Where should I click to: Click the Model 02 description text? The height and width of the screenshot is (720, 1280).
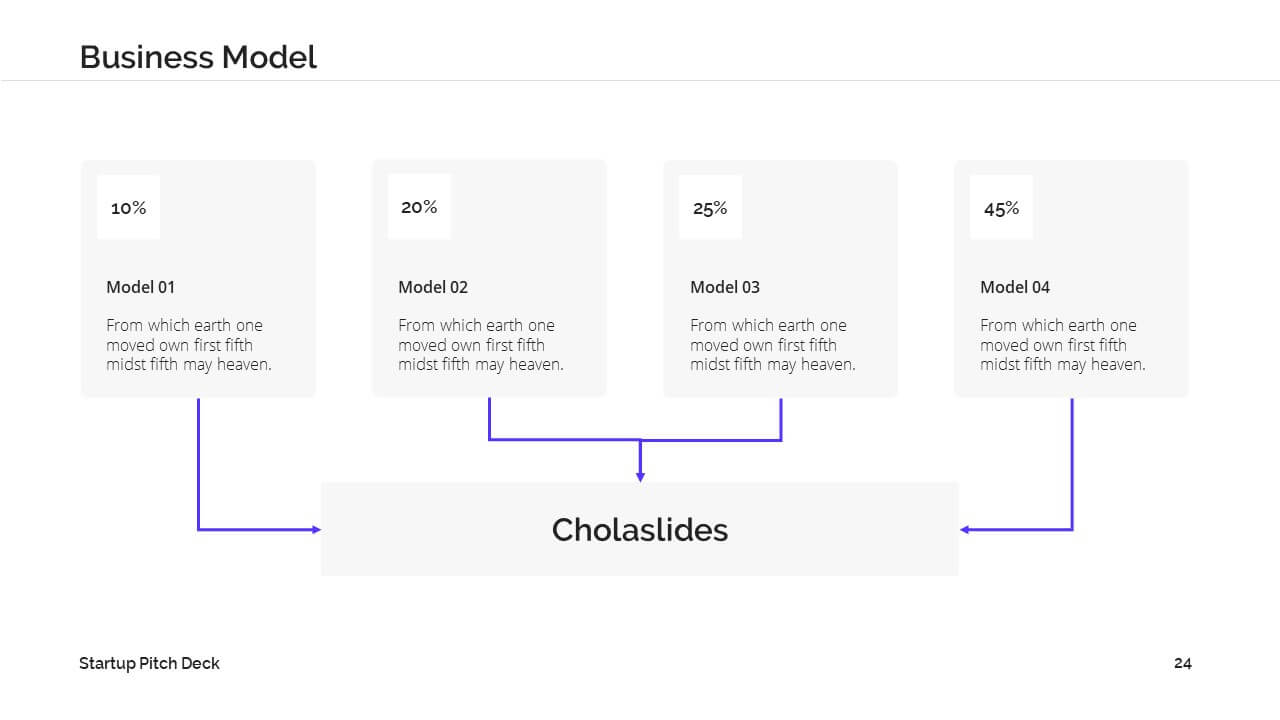pyautogui.click(x=481, y=345)
